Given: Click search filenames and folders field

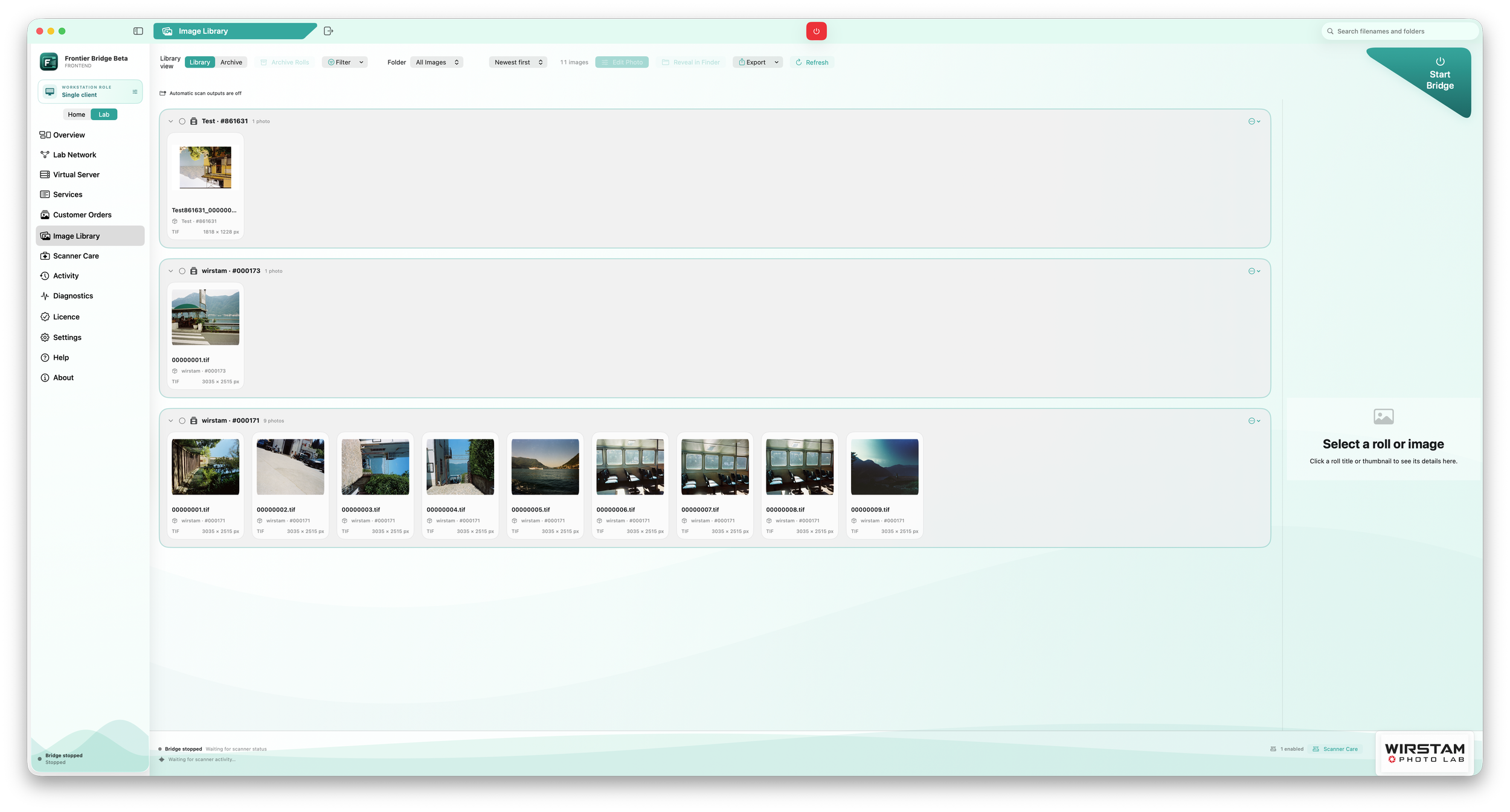Looking at the screenshot, I should (x=1400, y=31).
